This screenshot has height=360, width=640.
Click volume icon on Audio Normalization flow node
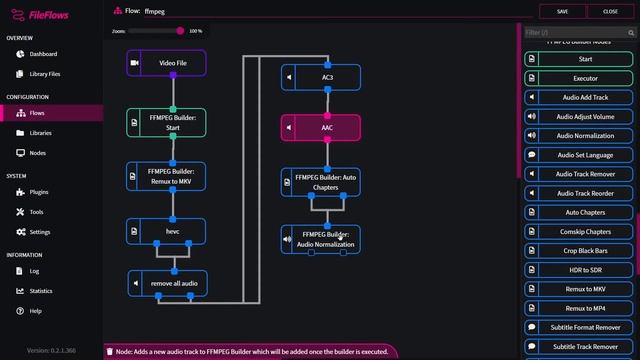pyautogui.click(x=287, y=239)
